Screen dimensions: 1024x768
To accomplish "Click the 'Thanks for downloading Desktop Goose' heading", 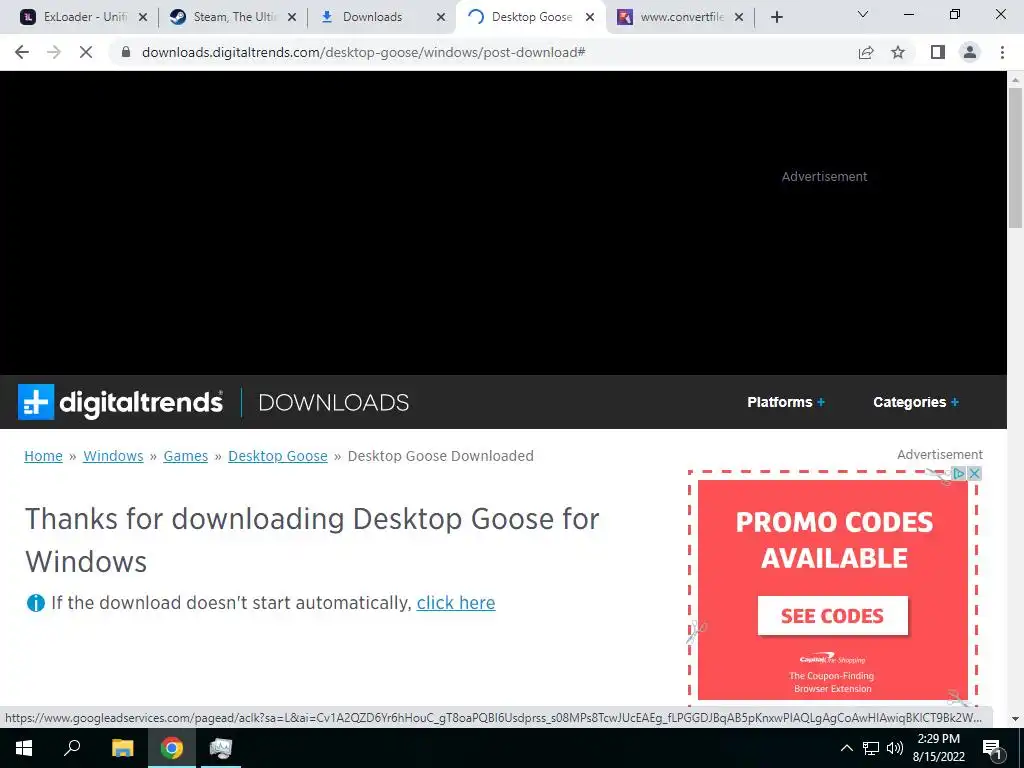I will pyautogui.click(x=312, y=540).
